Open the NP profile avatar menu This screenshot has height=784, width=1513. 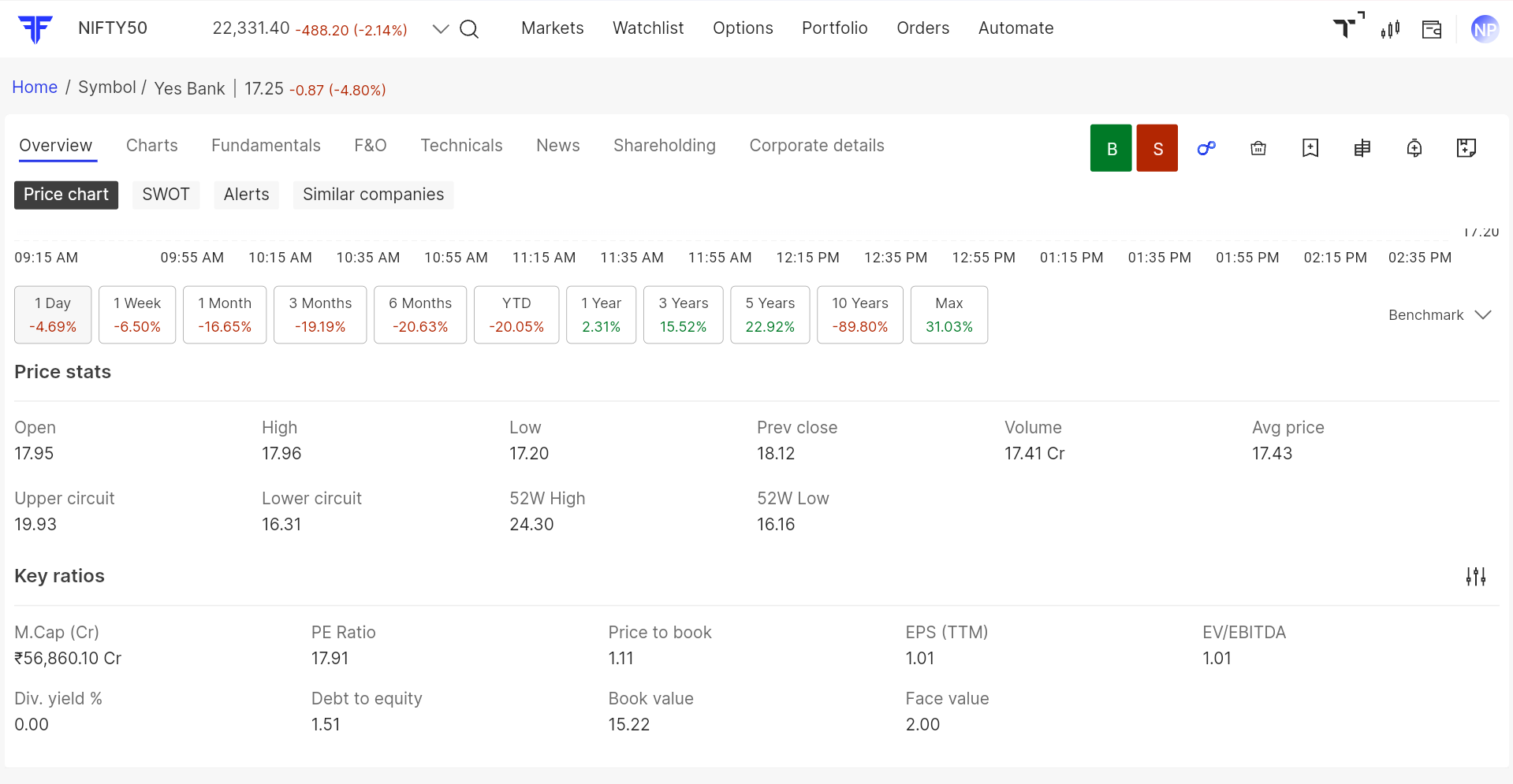(x=1485, y=29)
